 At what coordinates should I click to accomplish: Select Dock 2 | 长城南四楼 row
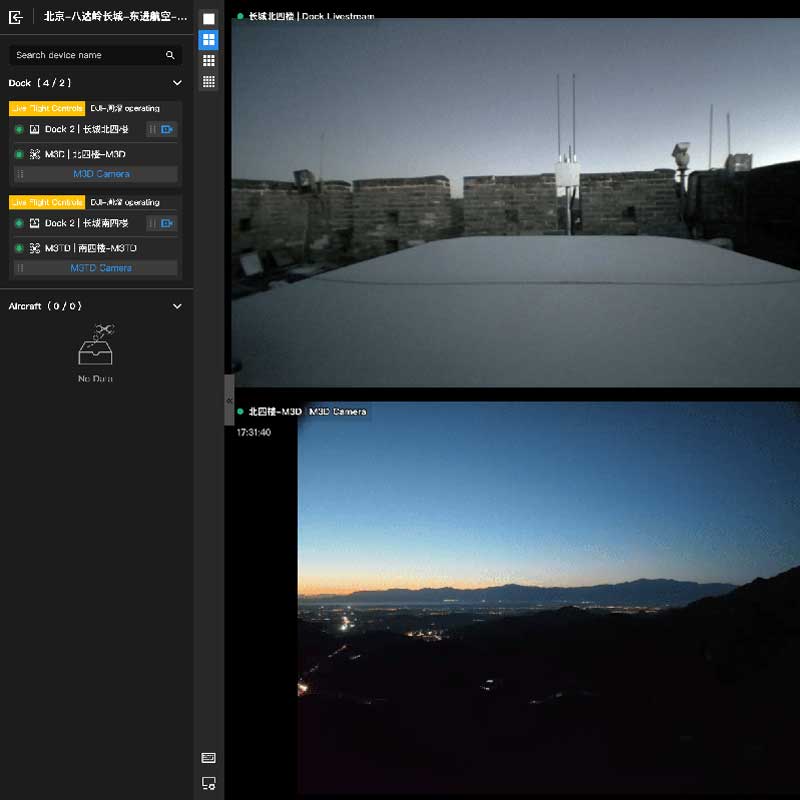coord(95,223)
